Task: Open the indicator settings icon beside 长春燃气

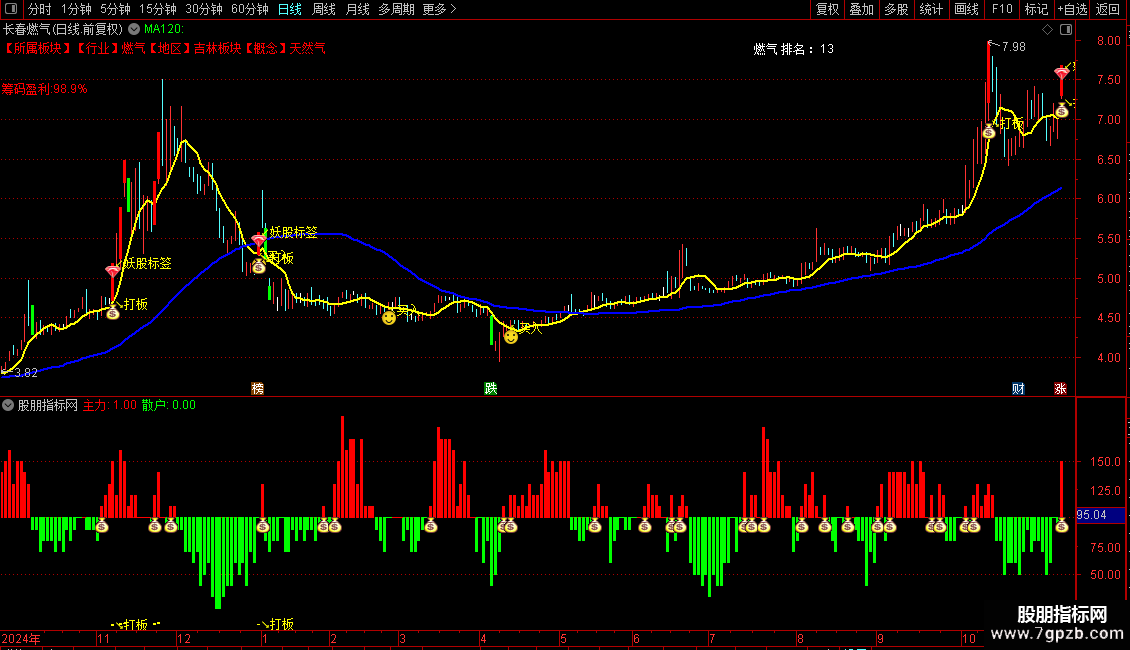Action: [134, 29]
